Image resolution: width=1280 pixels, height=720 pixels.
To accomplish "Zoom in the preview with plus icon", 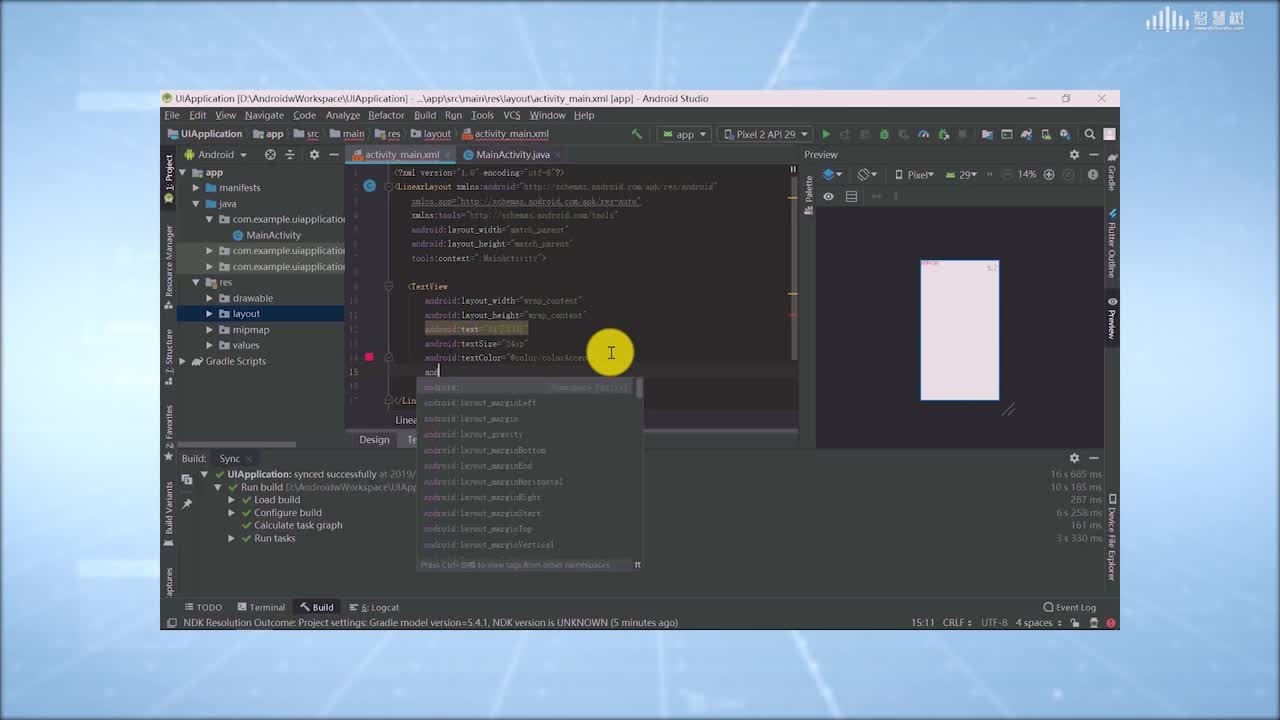I will click(x=1049, y=174).
